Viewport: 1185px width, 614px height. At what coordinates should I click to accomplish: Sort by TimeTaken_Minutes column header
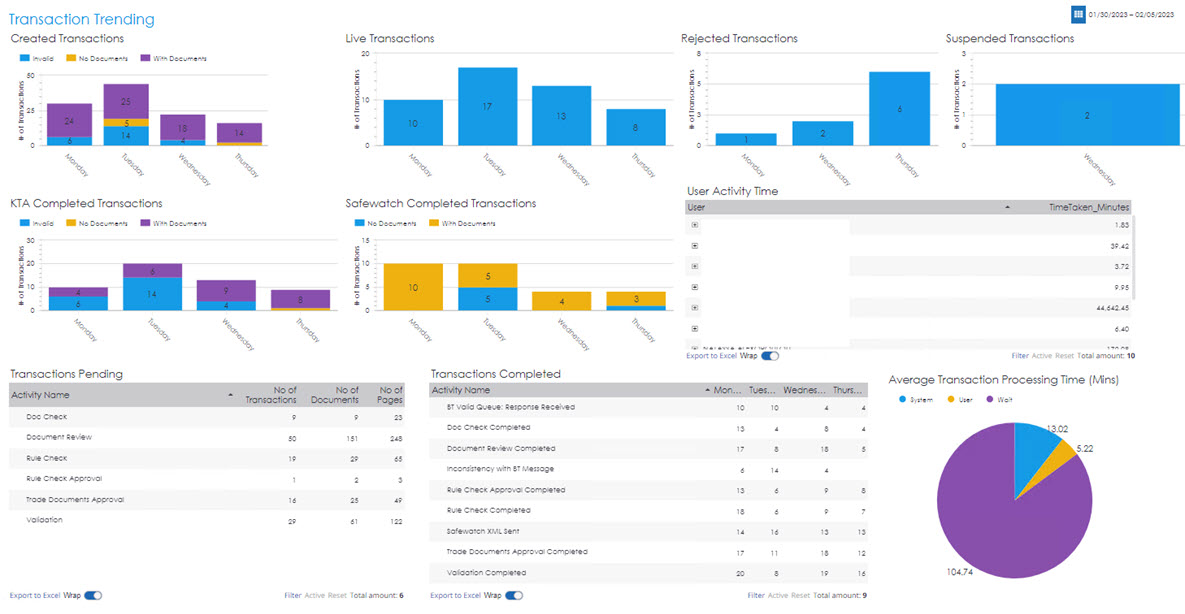click(1088, 207)
